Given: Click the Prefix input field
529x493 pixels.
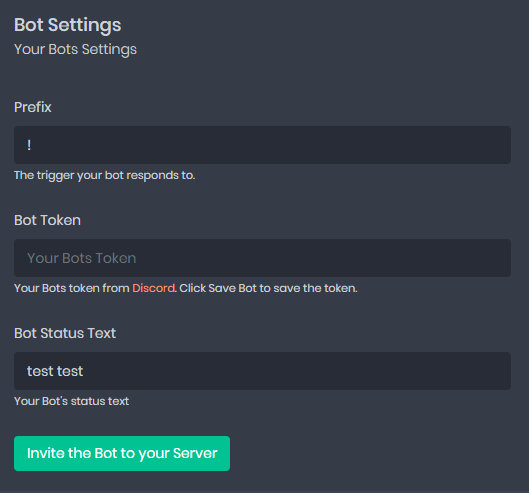Looking at the screenshot, I should coord(262,145).
